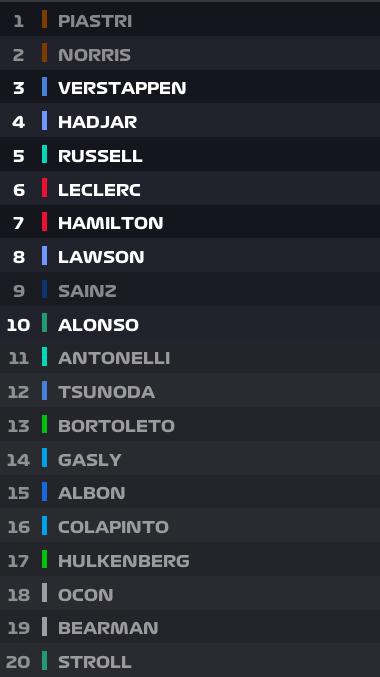The width and height of the screenshot is (380, 677).
Task: Click the COLAPINTO driver name
Action: (x=113, y=527)
